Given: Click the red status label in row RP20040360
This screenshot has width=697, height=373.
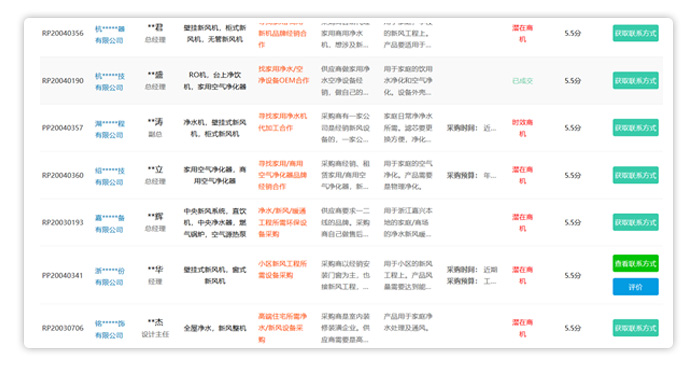Looking at the screenshot, I should click(x=522, y=175).
